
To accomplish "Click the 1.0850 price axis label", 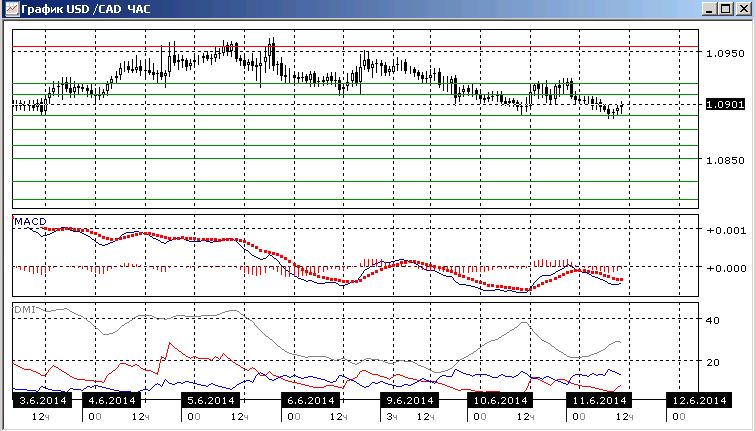I will (725, 161).
